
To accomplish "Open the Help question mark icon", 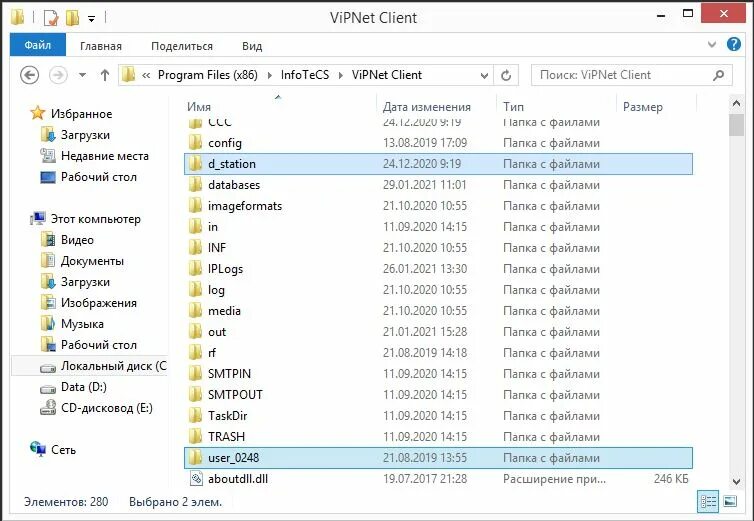I will 733,44.
